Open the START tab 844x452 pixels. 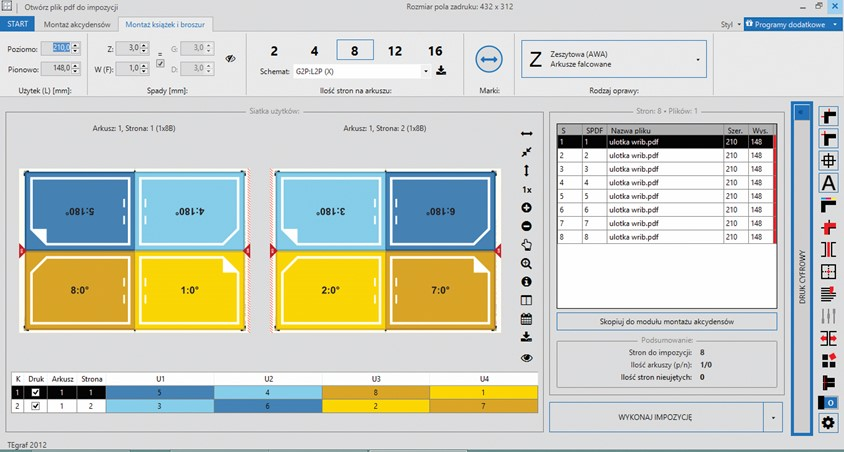tap(18, 24)
